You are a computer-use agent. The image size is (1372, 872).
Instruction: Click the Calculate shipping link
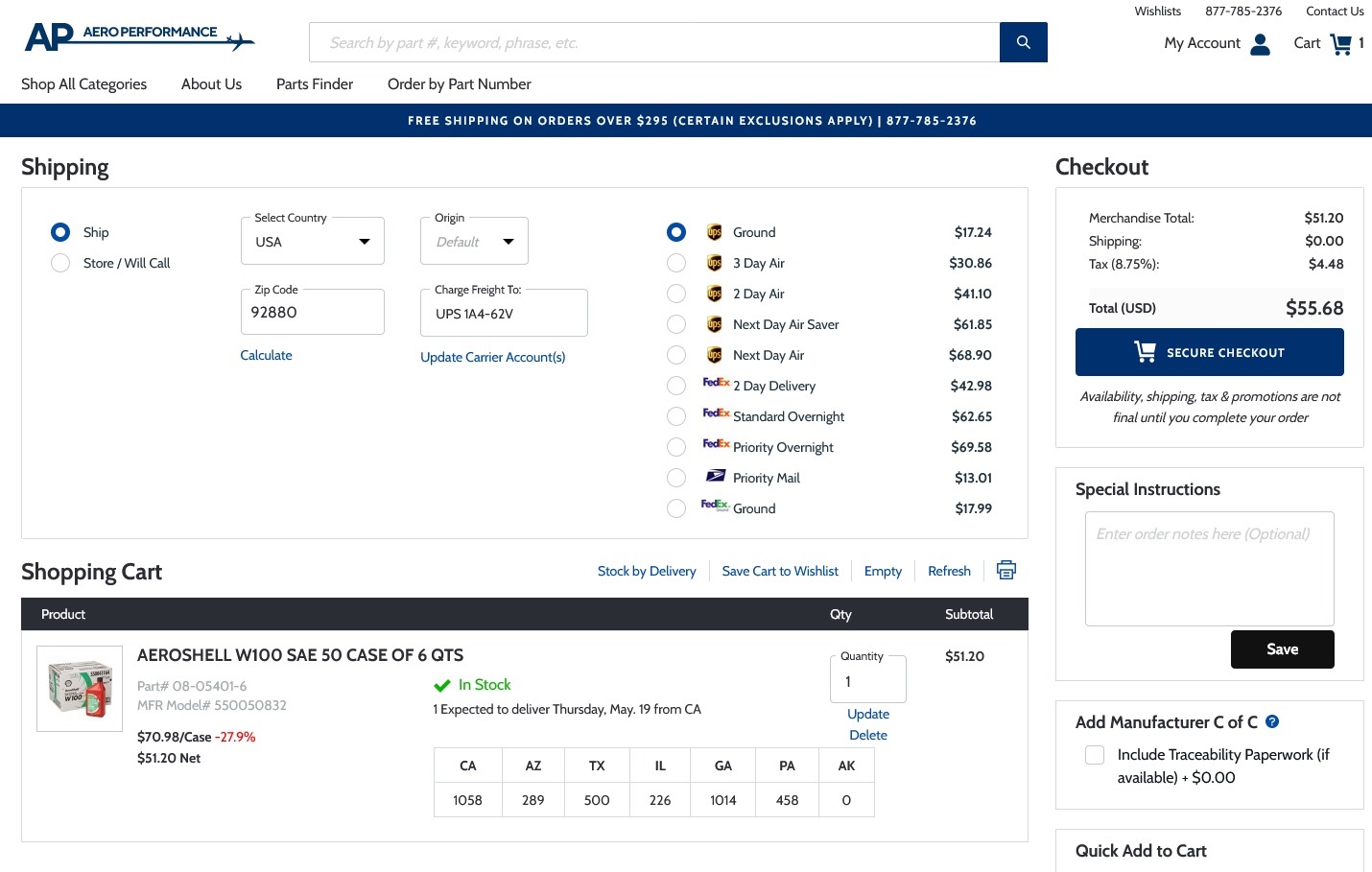(266, 355)
